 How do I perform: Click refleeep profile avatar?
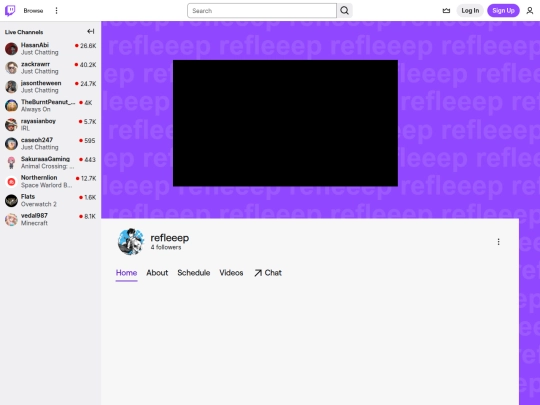click(x=131, y=241)
